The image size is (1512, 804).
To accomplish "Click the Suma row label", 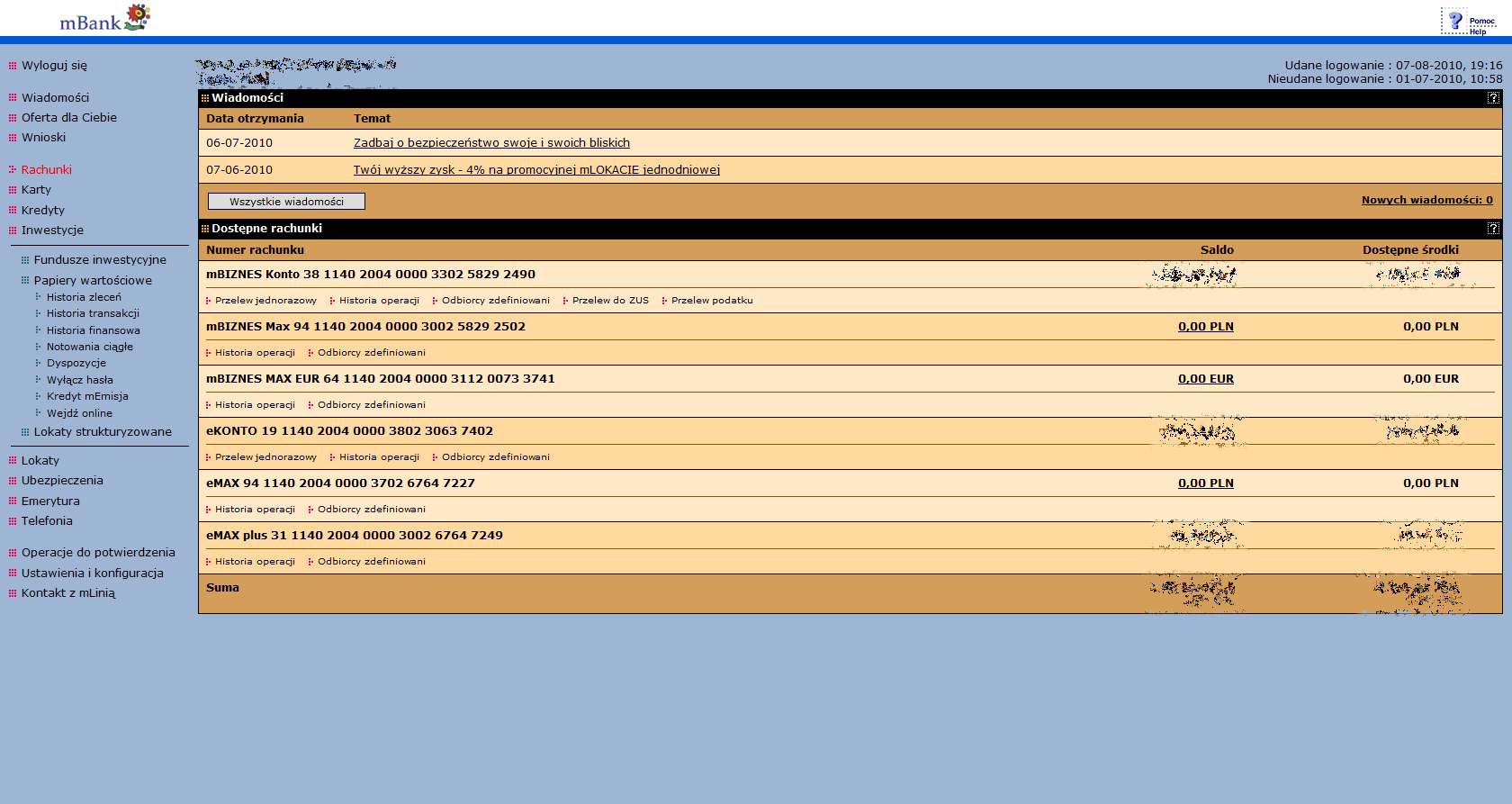I will 222,588.
